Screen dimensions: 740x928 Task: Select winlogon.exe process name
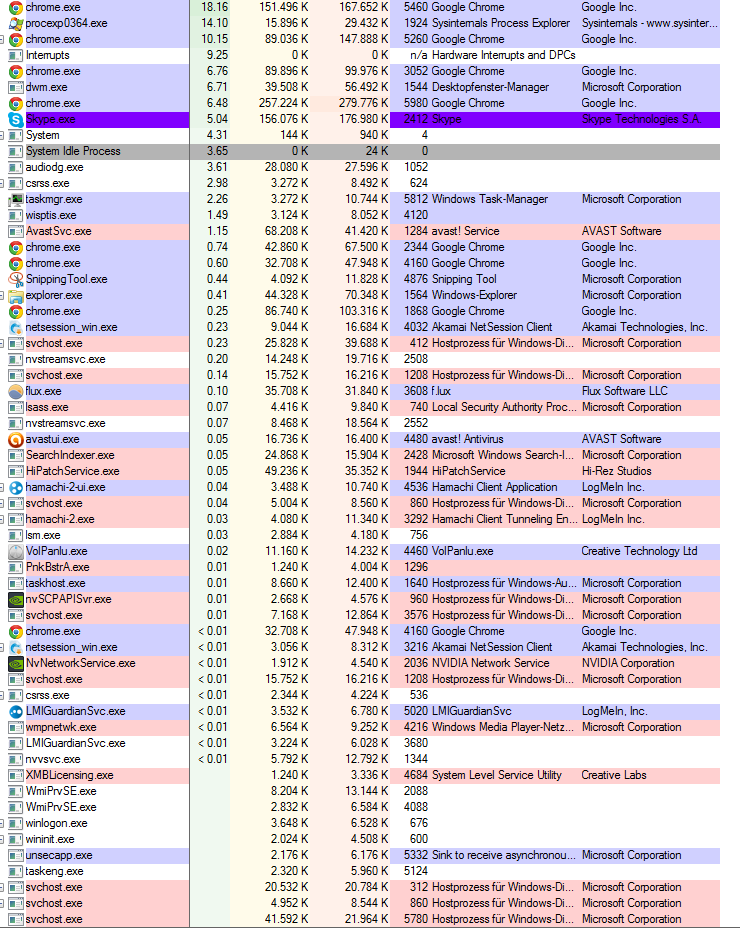(56, 823)
